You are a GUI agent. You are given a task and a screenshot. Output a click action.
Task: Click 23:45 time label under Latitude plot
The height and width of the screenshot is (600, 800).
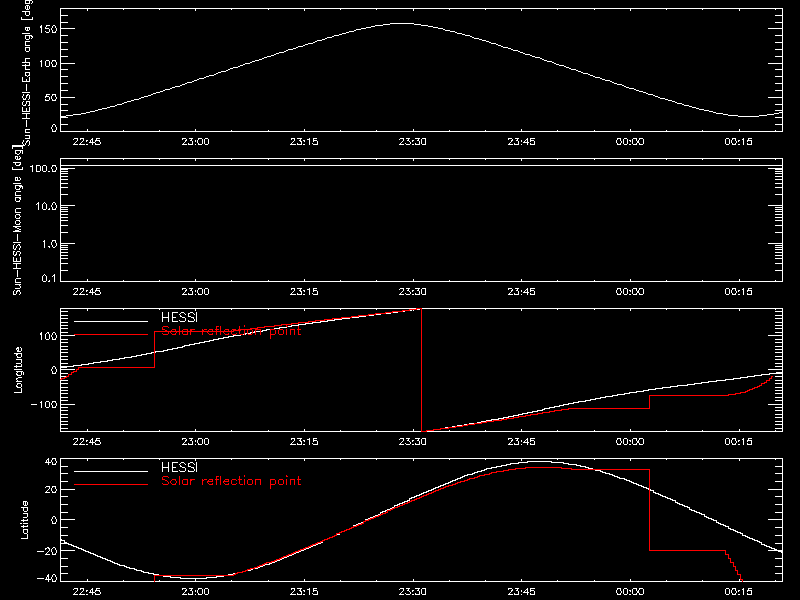[521, 592]
